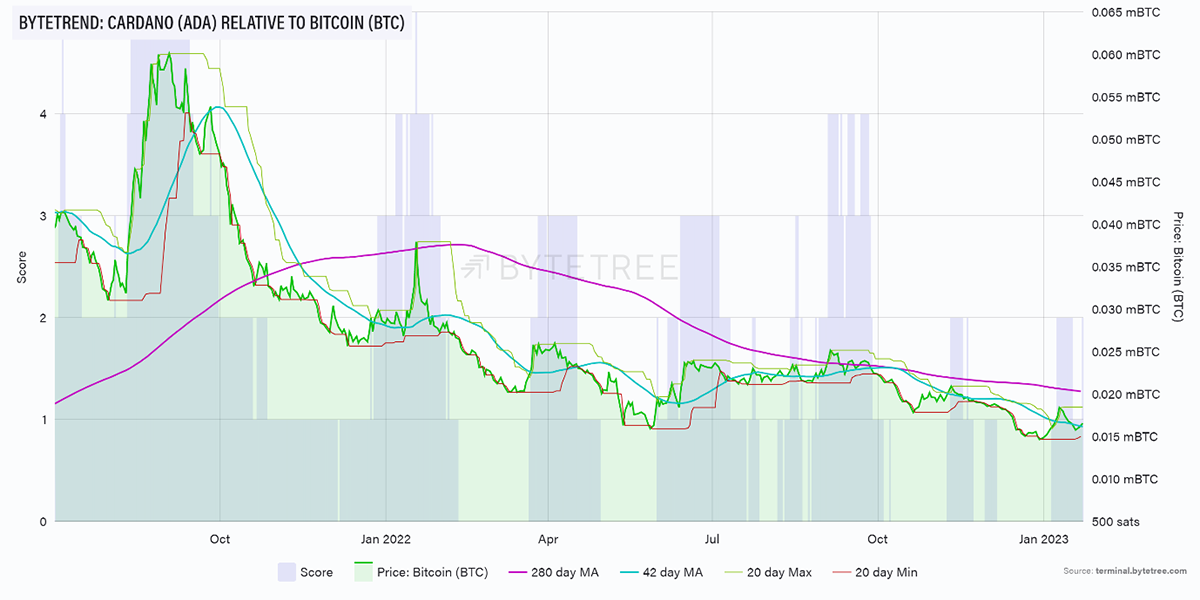
Task: Click the Apr x-axis label
Action: click(x=549, y=540)
